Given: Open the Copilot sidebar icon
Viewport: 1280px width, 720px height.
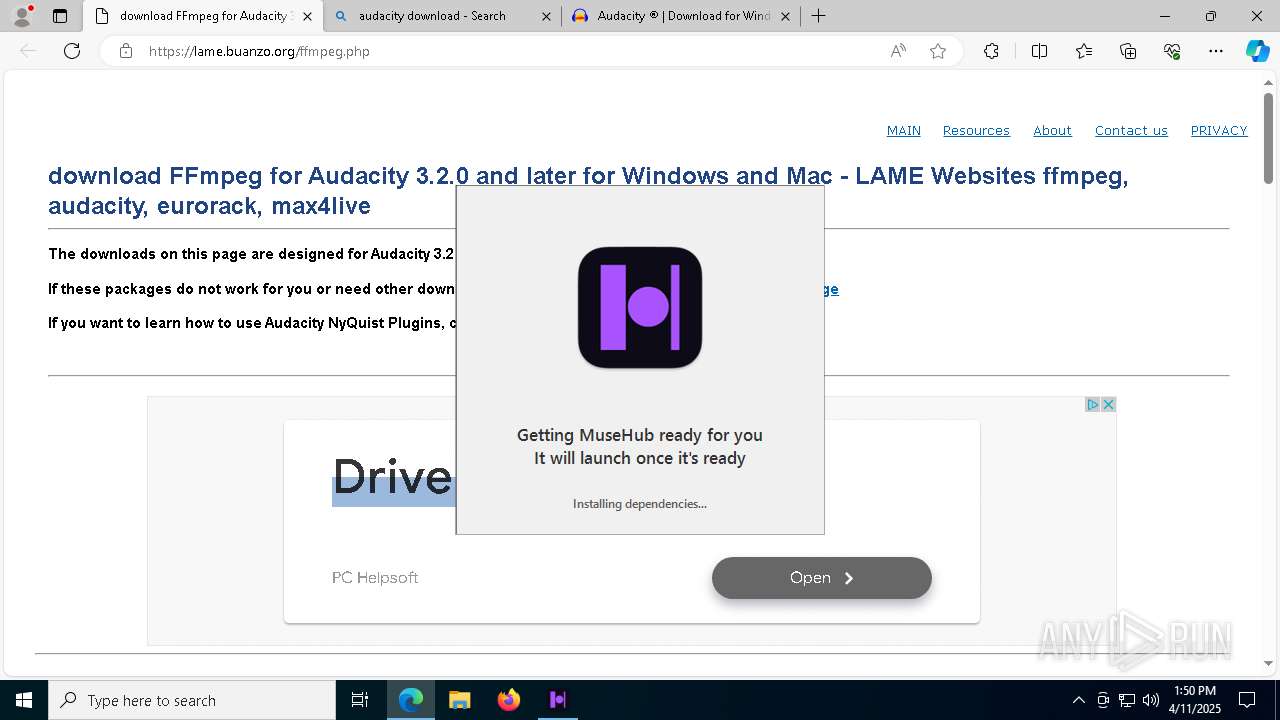Looking at the screenshot, I should click(x=1257, y=51).
